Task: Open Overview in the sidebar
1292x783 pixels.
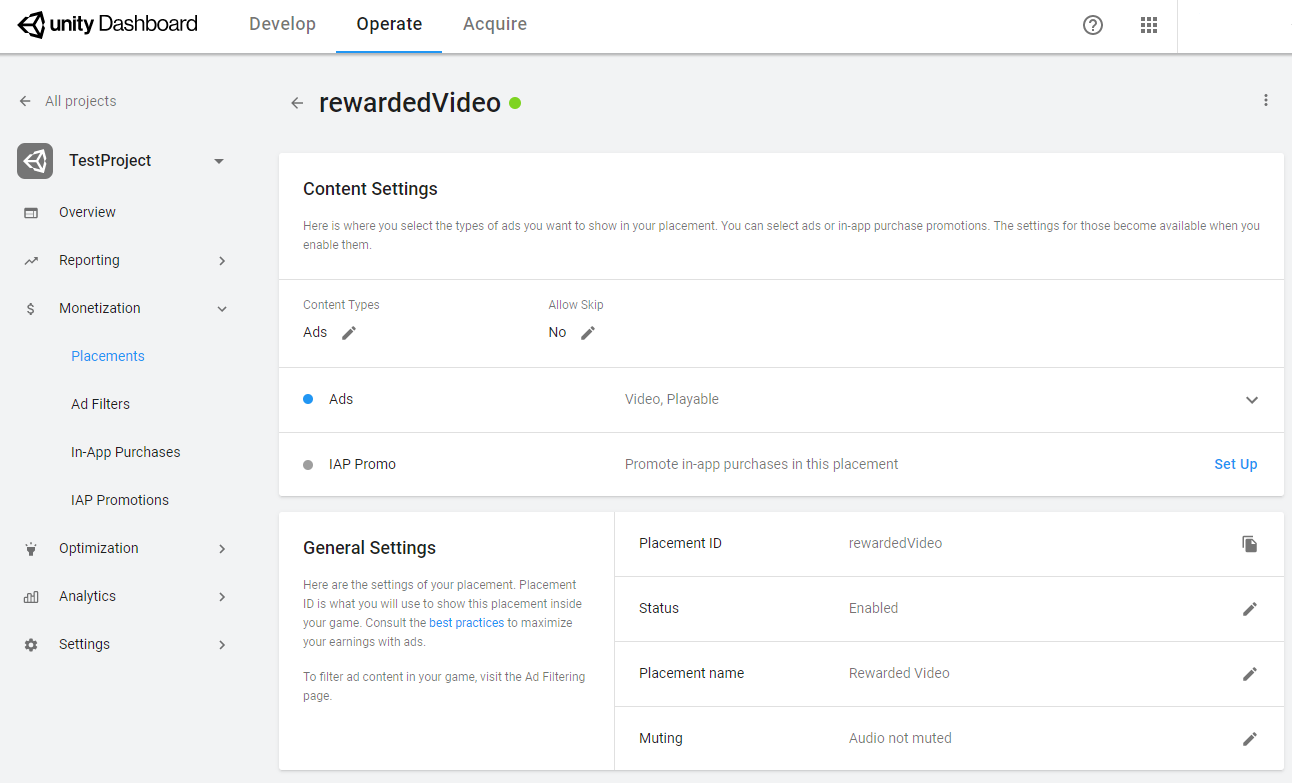Action: tap(87, 212)
